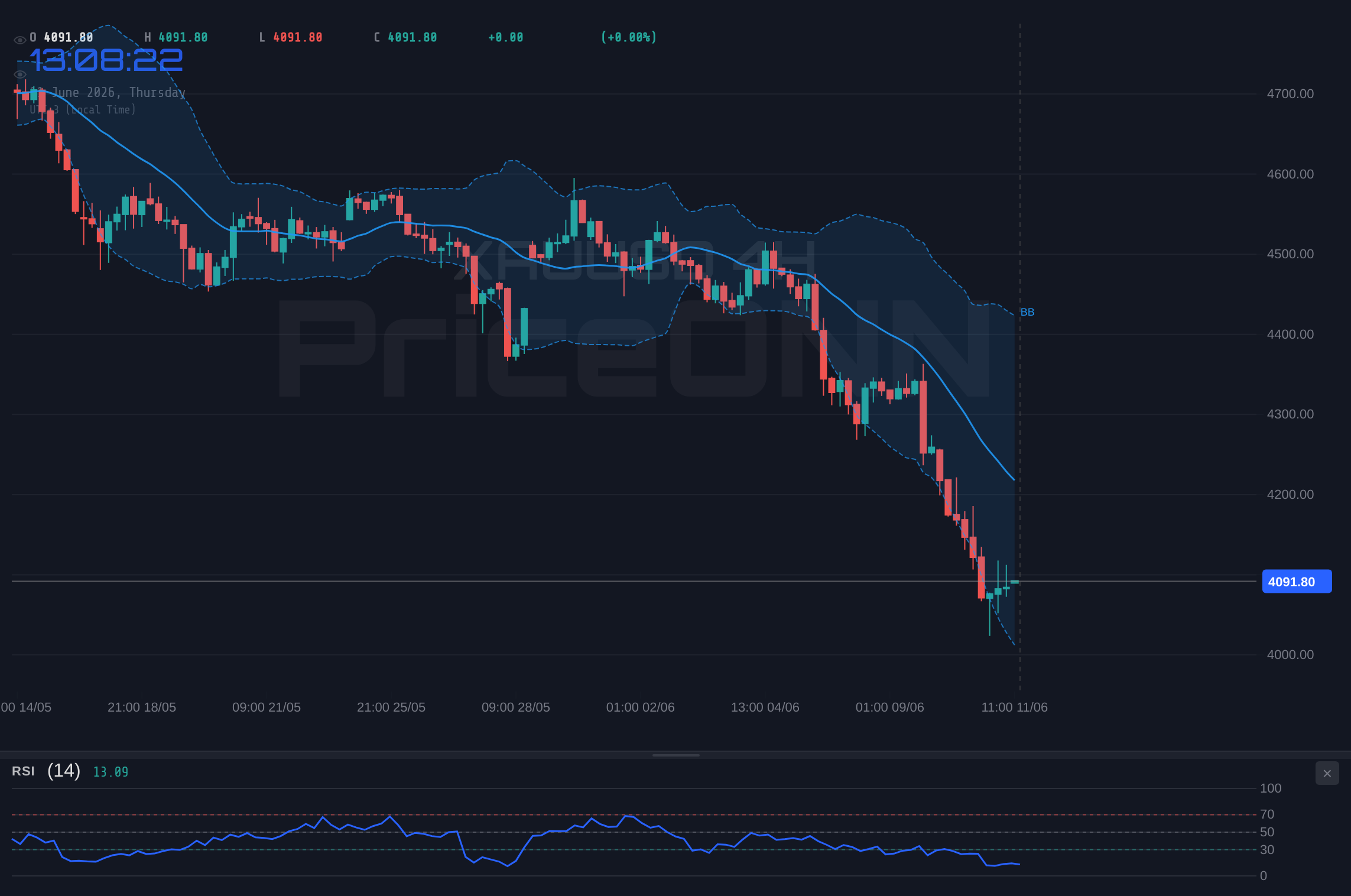
Task: Click the Close value 4091.80 readout
Action: click(413, 37)
